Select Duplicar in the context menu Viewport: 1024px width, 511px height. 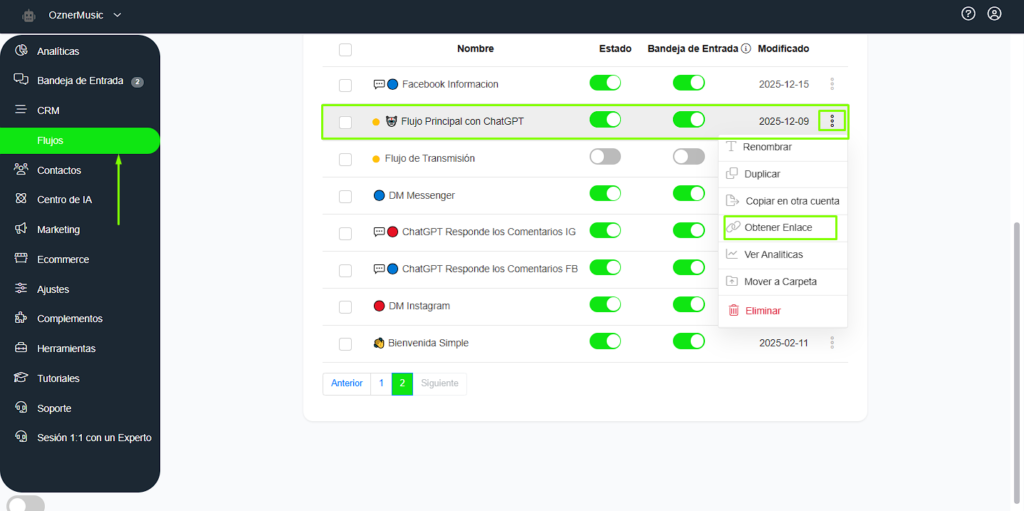tap(762, 174)
